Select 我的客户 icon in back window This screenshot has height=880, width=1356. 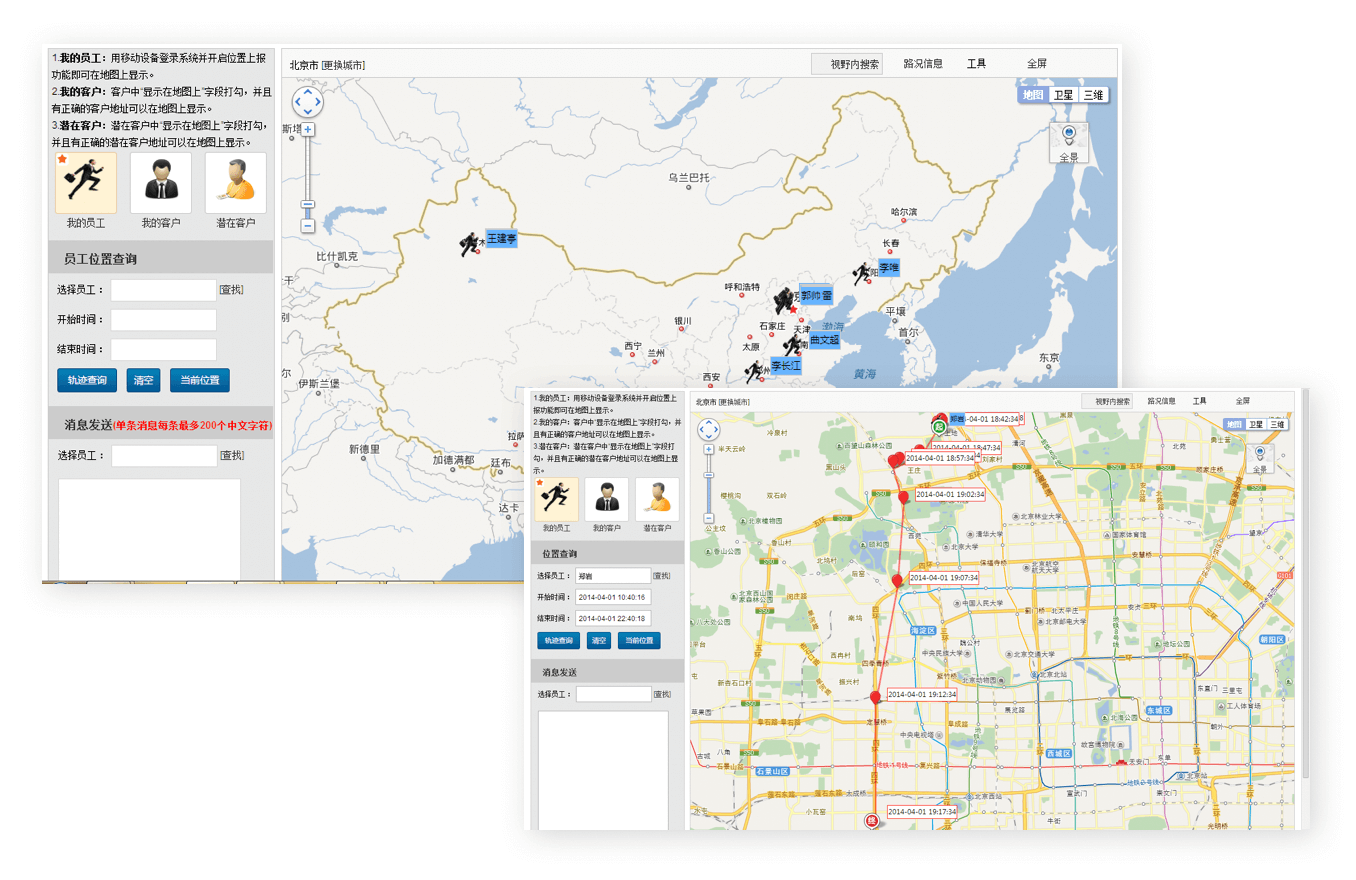[x=161, y=183]
